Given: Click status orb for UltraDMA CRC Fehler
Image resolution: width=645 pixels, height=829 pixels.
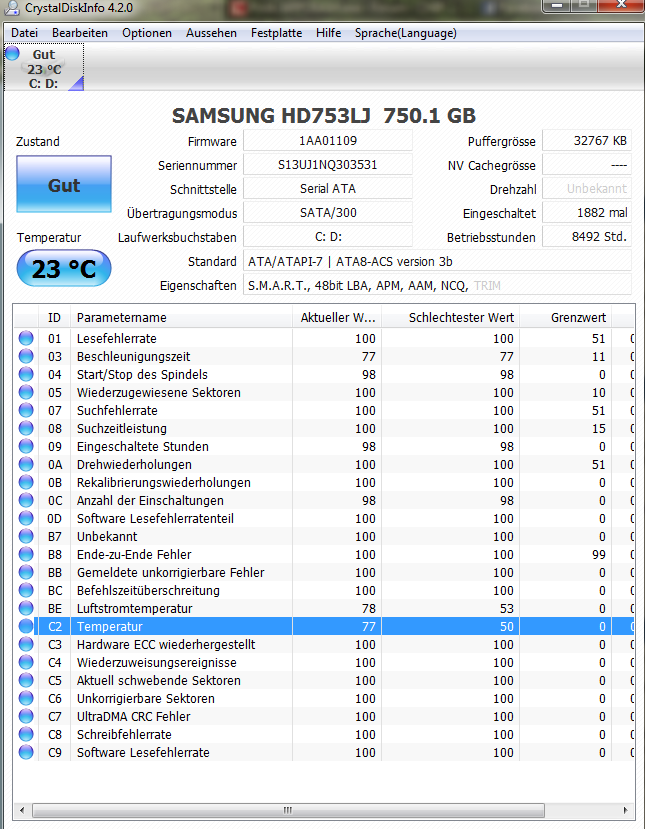Looking at the screenshot, I should pos(26,716).
